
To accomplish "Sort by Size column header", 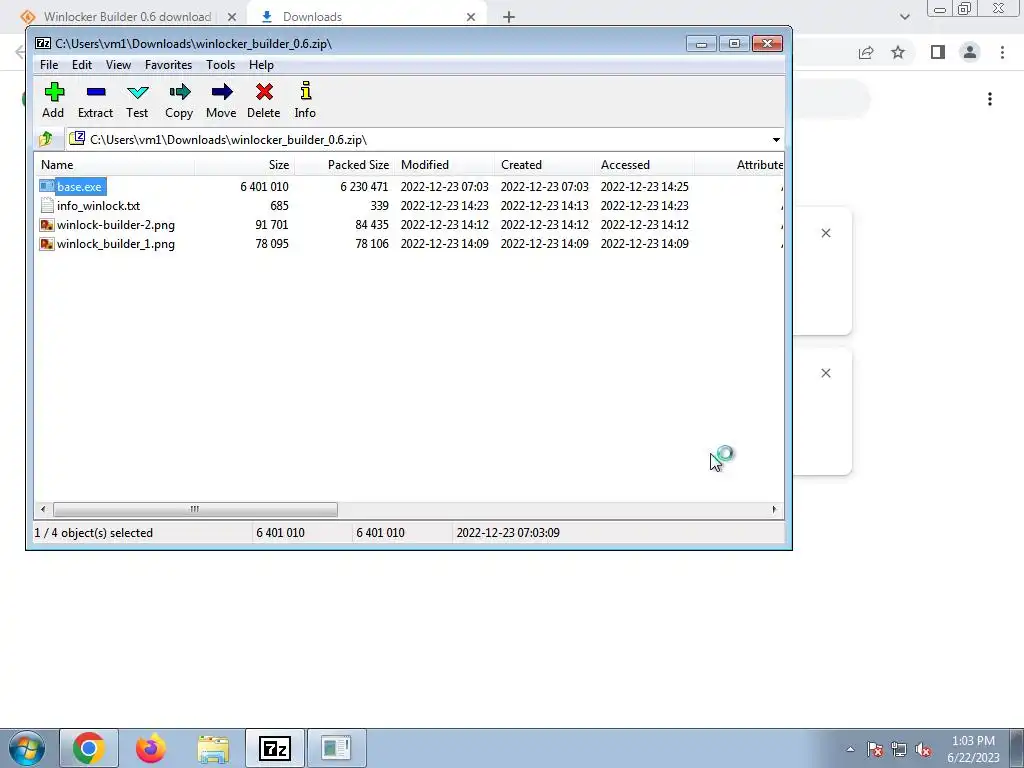I will tap(244, 165).
